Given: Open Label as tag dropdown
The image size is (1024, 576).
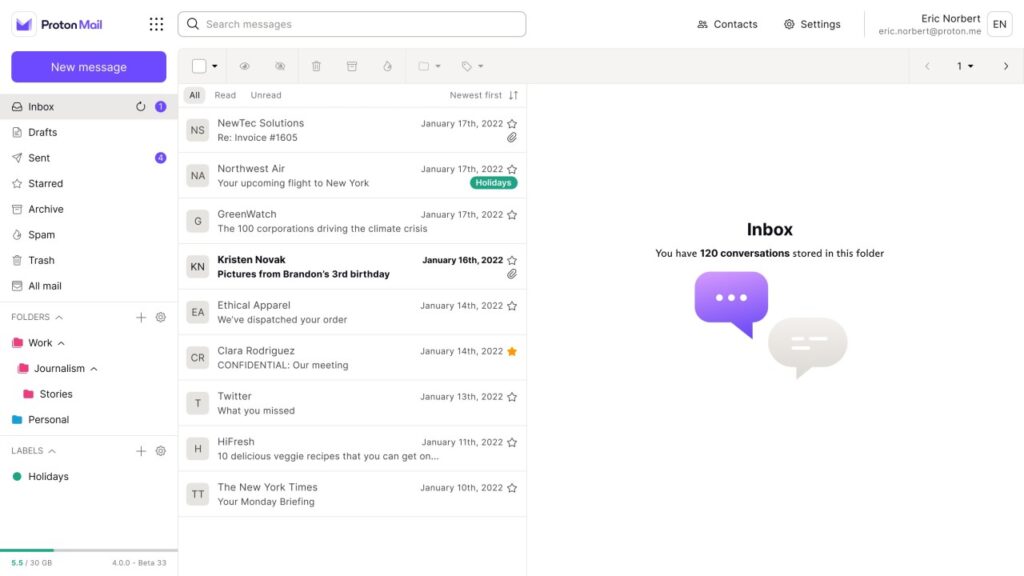Looking at the screenshot, I should 472,66.
